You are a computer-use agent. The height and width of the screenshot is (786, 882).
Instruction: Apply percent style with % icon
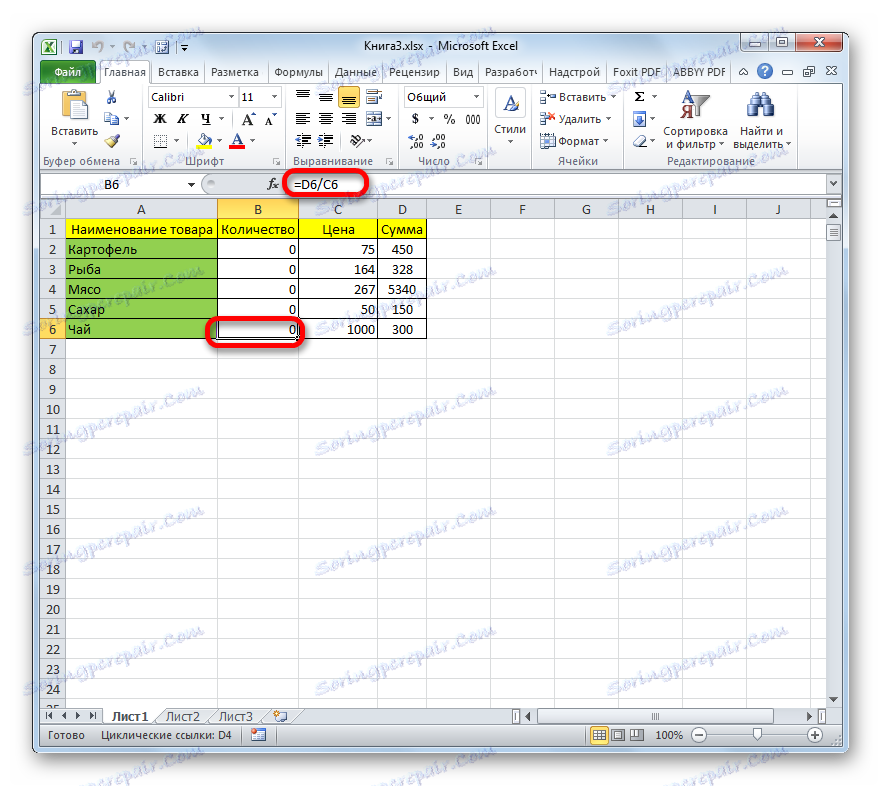click(x=449, y=119)
